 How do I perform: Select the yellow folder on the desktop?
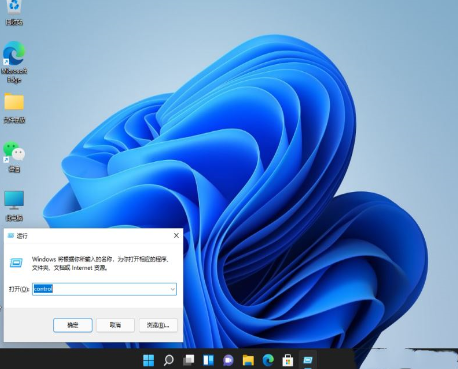[x=14, y=108]
